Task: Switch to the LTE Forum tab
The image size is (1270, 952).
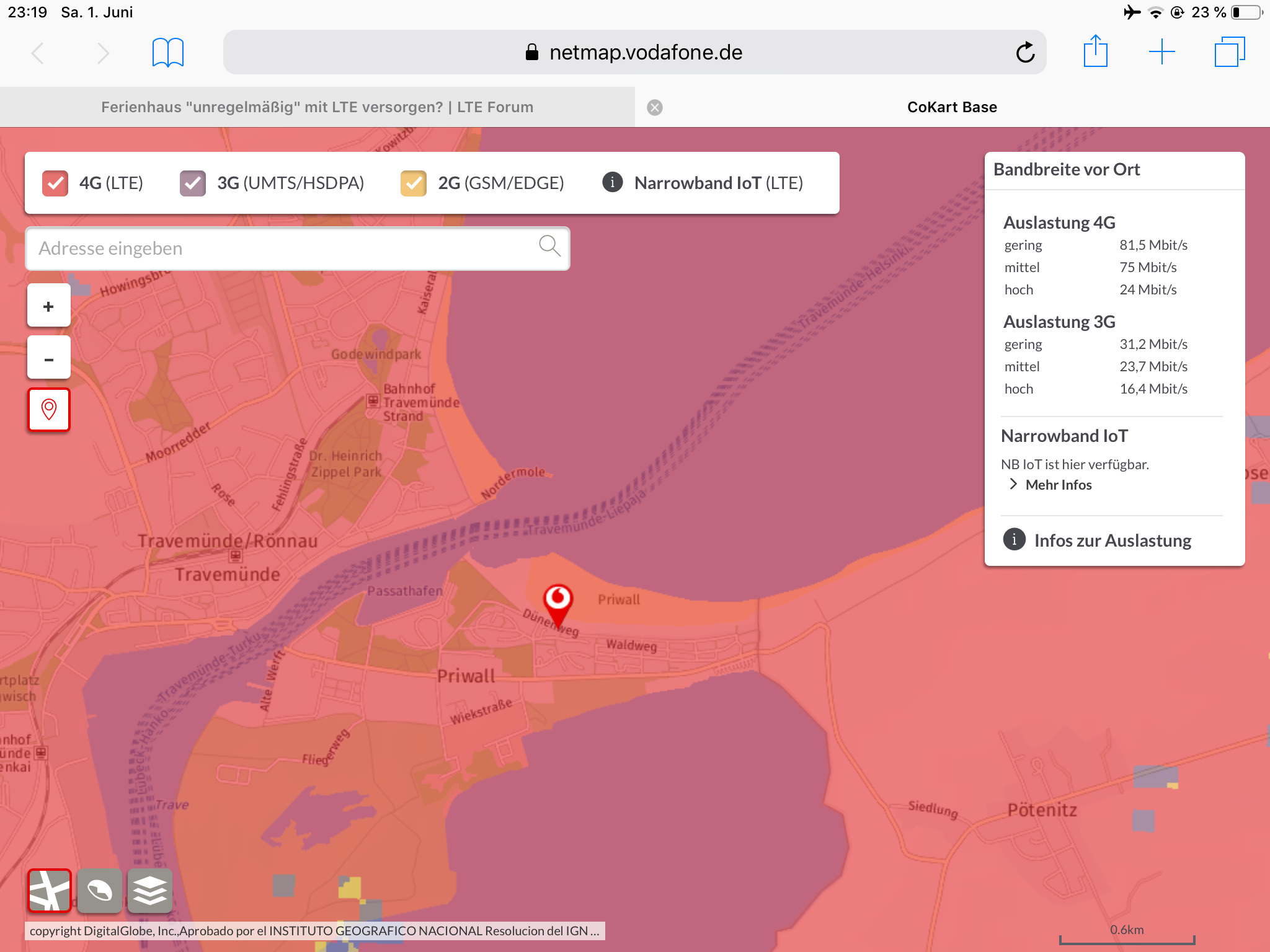Action: (317, 107)
